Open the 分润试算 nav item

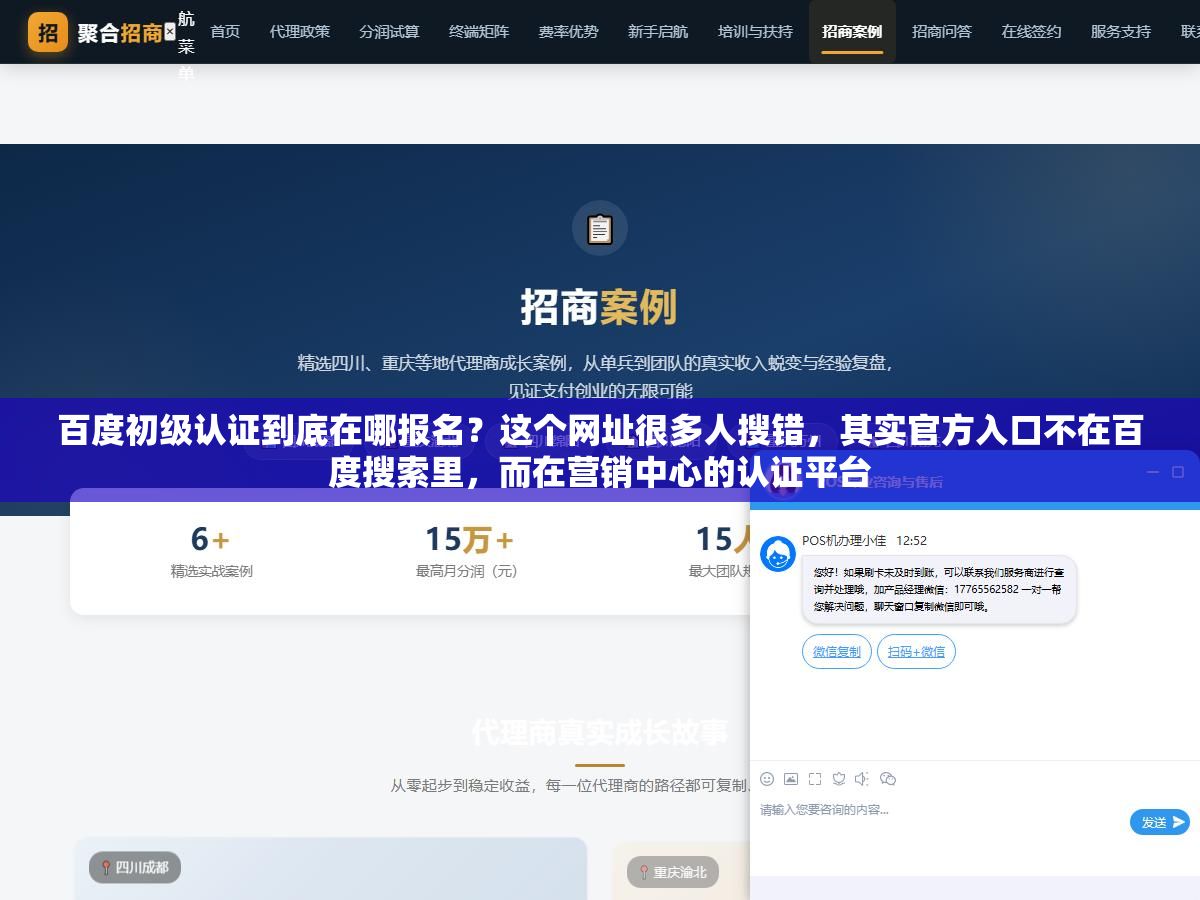tap(389, 32)
